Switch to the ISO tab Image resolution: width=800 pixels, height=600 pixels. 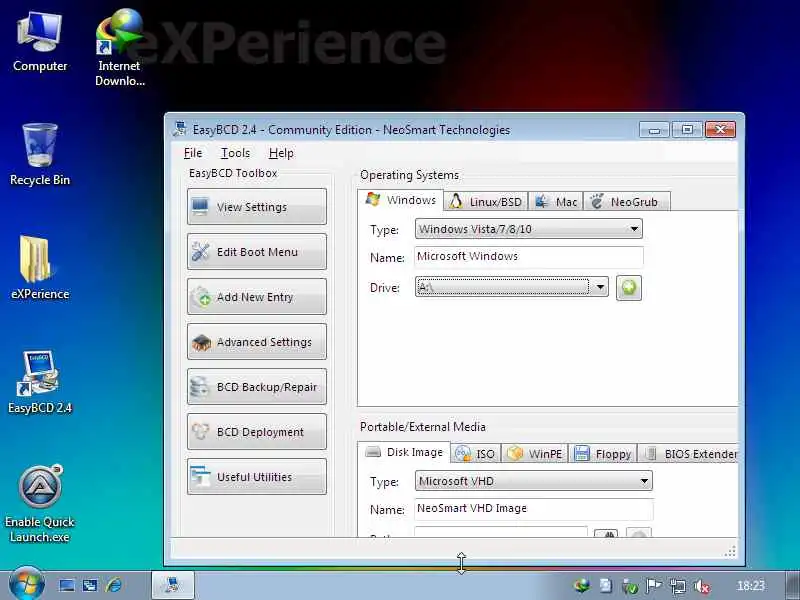[476, 454]
